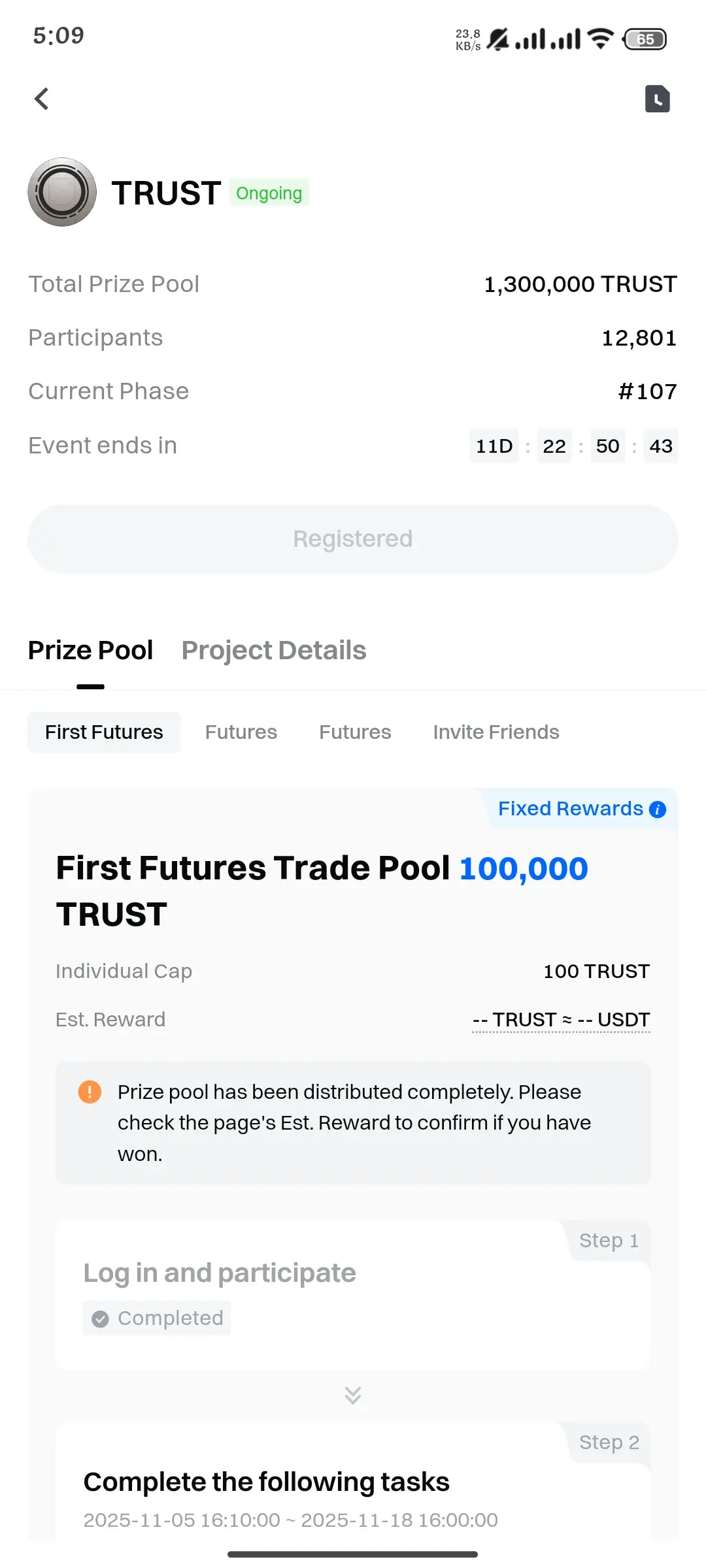Viewport: 706px width, 1568px height.
Task: Tap the TRUST token logo
Action: point(62,192)
